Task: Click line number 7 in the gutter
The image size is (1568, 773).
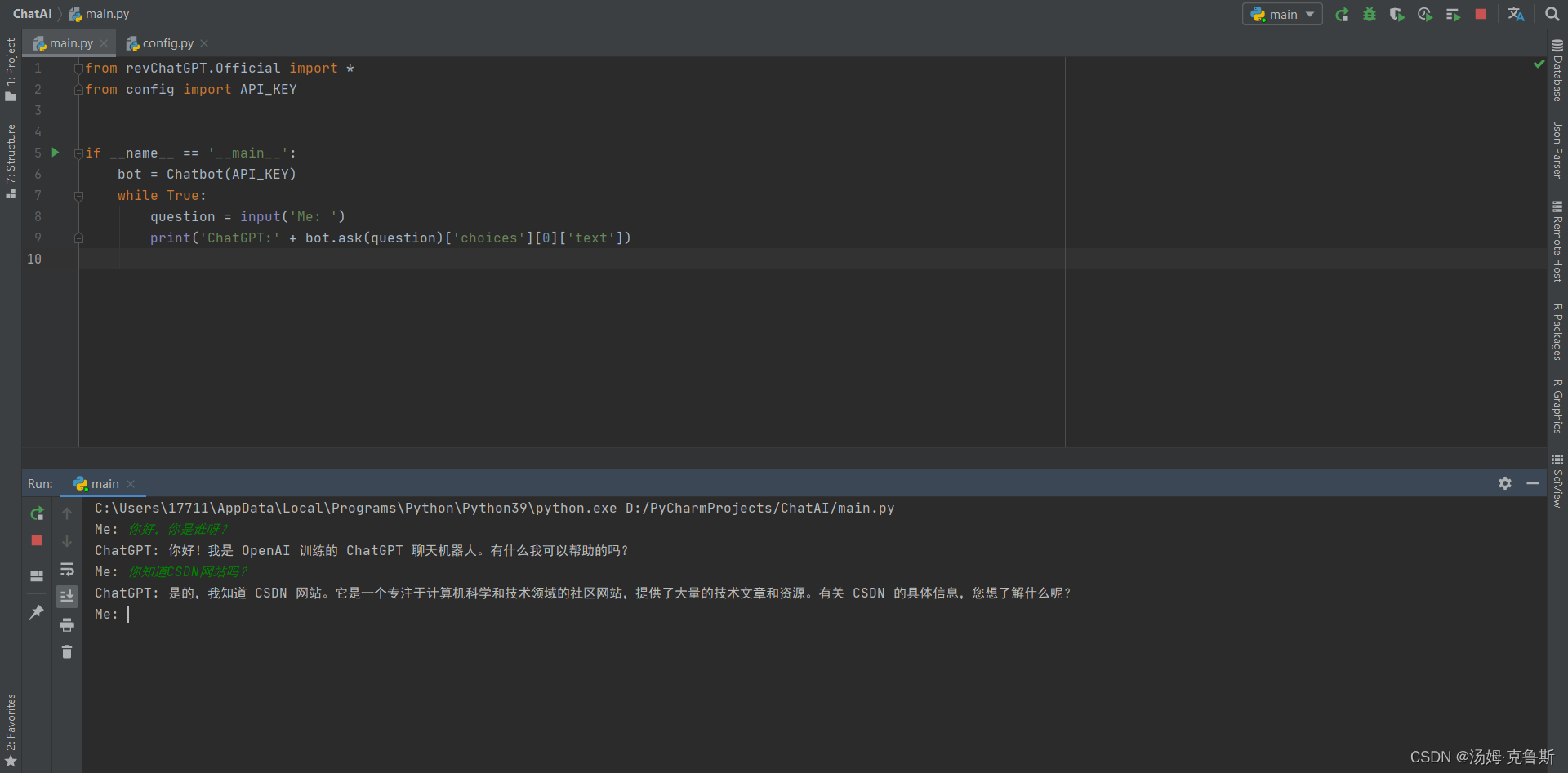Action: pyautogui.click(x=38, y=196)
